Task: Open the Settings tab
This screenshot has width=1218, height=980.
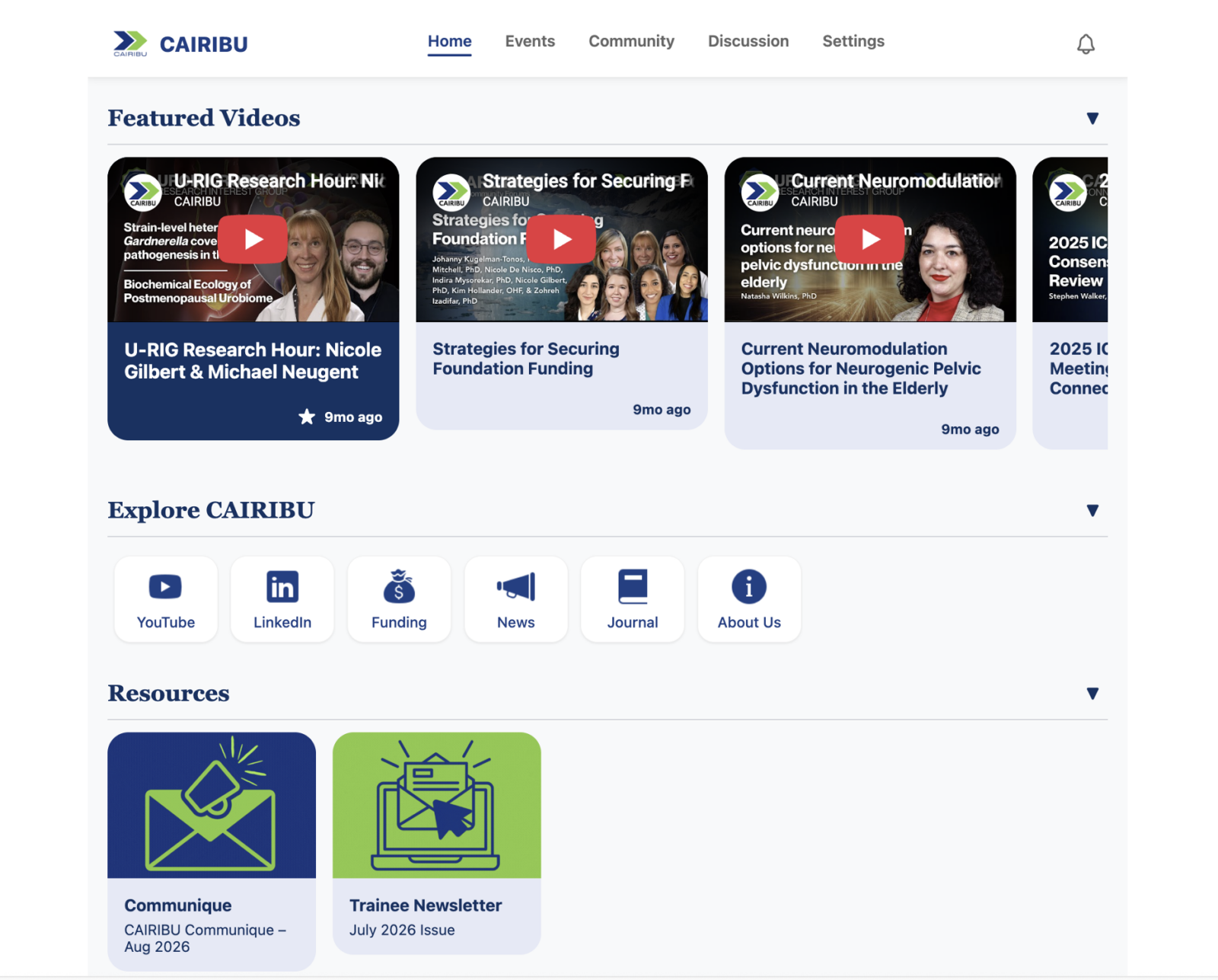Action: click(853, 41)
